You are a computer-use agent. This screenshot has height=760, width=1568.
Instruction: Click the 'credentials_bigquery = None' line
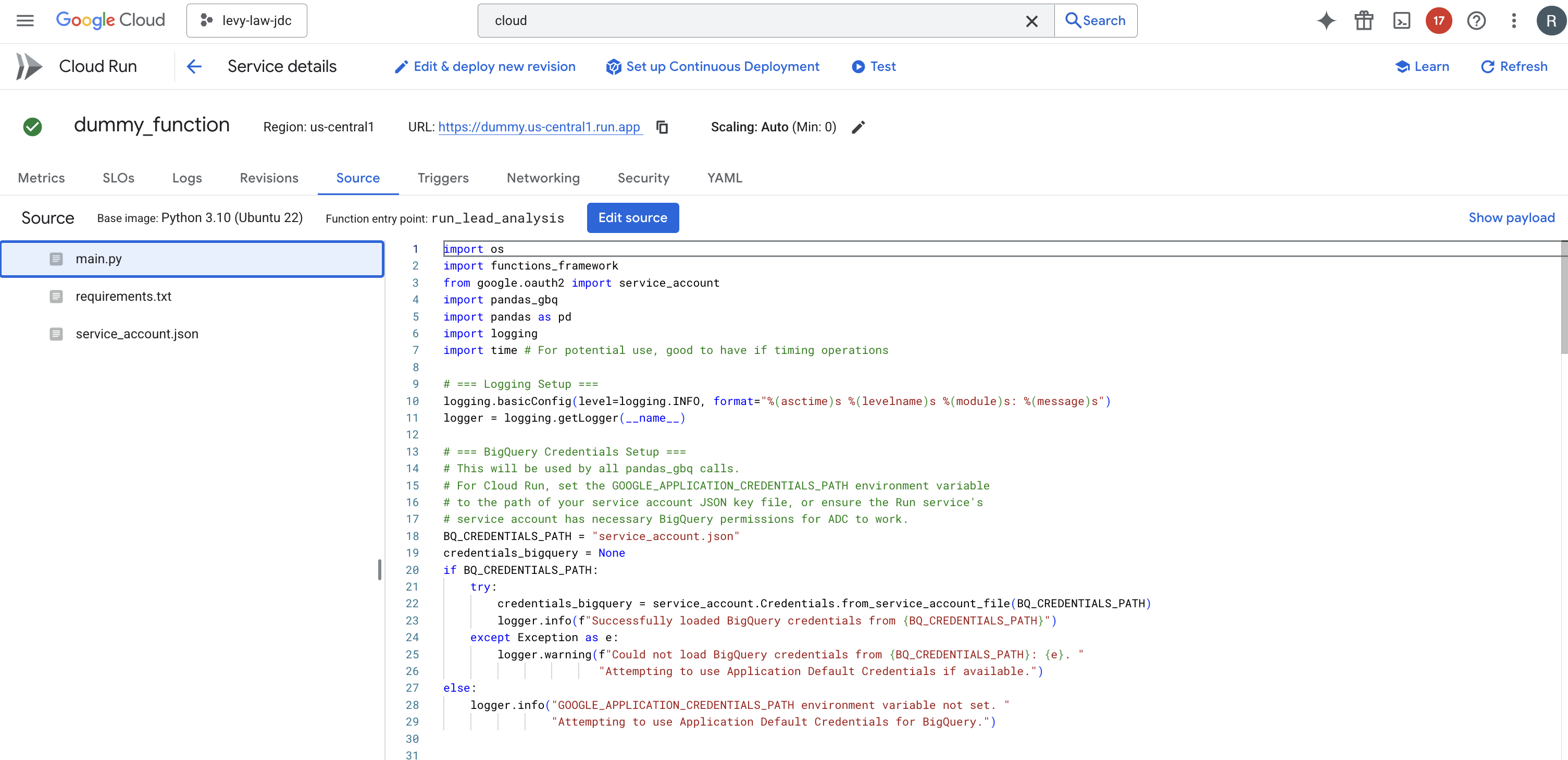(x=534, y=553)
